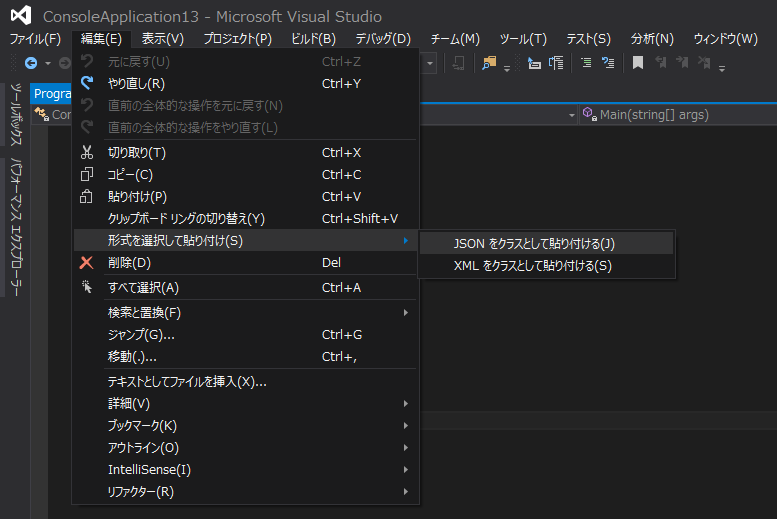The height and width of the screenshot is (519, 777).
Task: Click the red X delete icon
Action: [x=86, y=262]
